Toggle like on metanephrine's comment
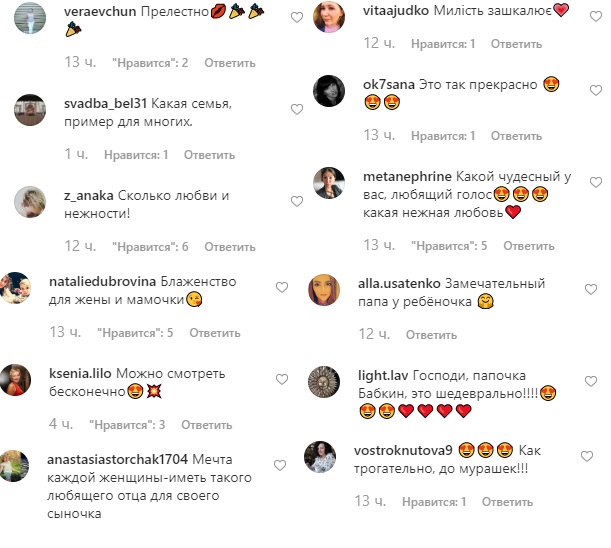This screenshot has height=548, width=611. (596, 182)
